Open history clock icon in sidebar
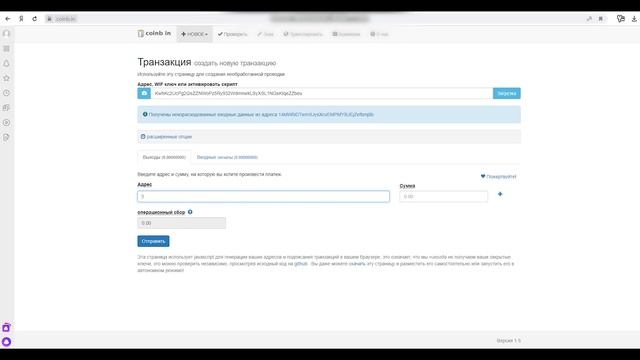Image resolution: width=640 pixels, height=360 pixels. point(7,93)
